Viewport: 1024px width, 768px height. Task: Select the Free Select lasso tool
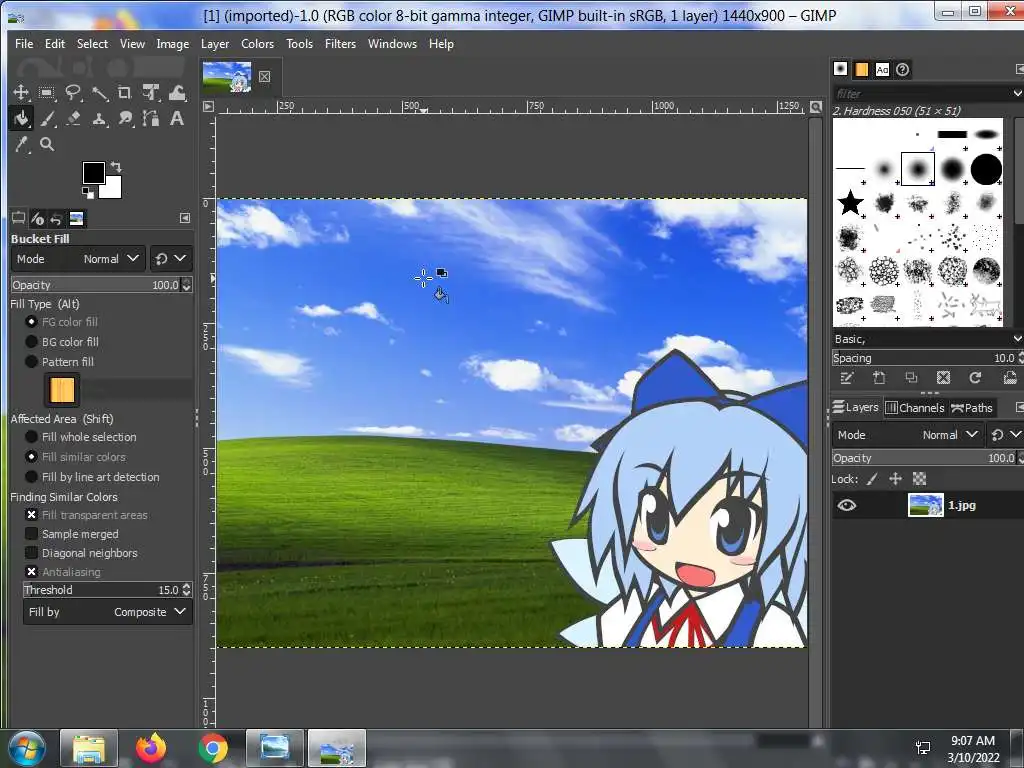coord(72,93)
